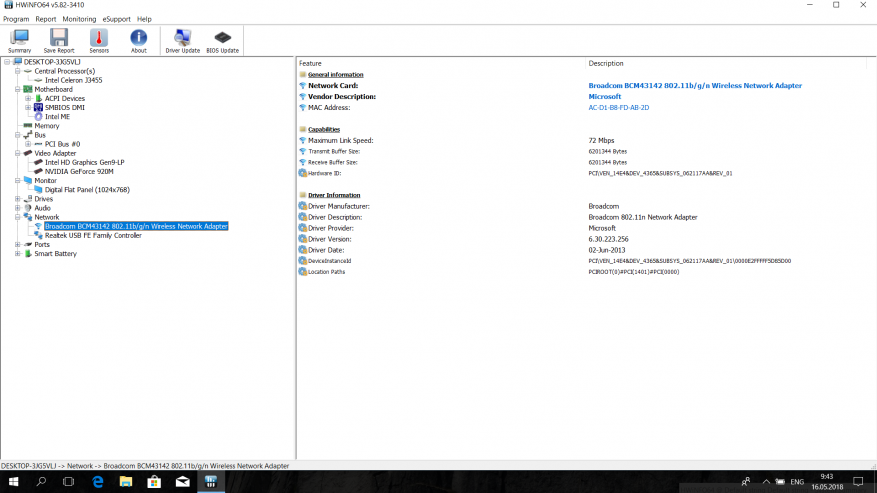Screen dimensions: 877x493
Task: Expand the ACPI Devices node
Action: pos(28,98)
